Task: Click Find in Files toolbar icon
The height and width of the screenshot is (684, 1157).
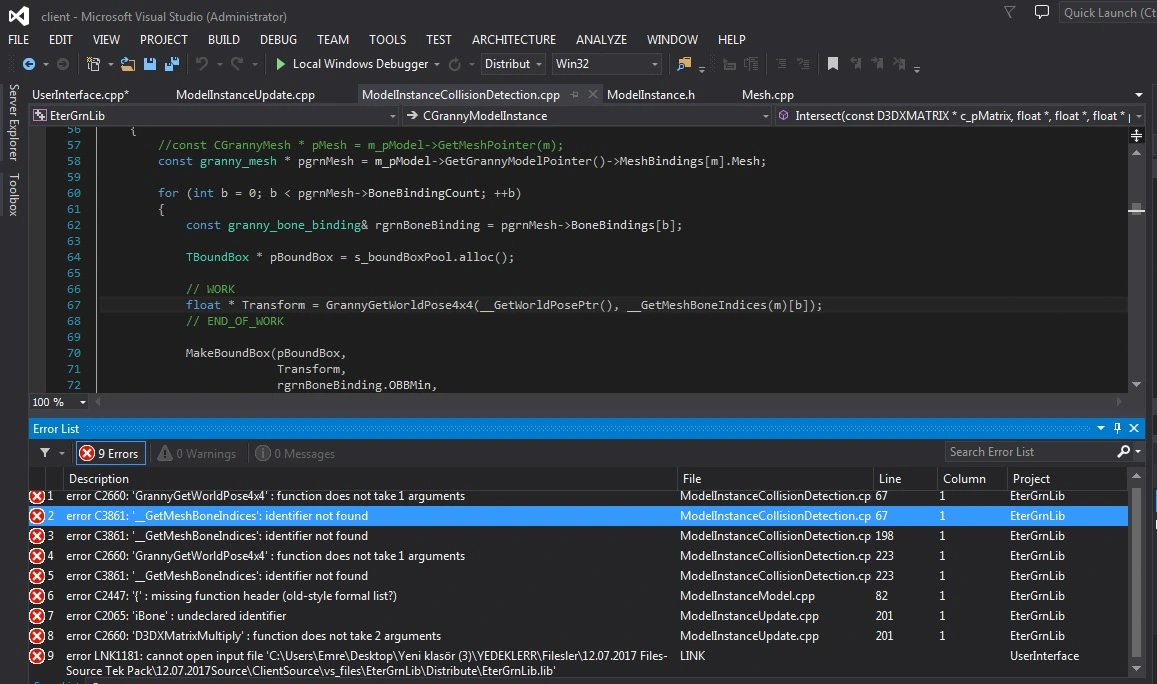Action: click(x=684, y=64)
